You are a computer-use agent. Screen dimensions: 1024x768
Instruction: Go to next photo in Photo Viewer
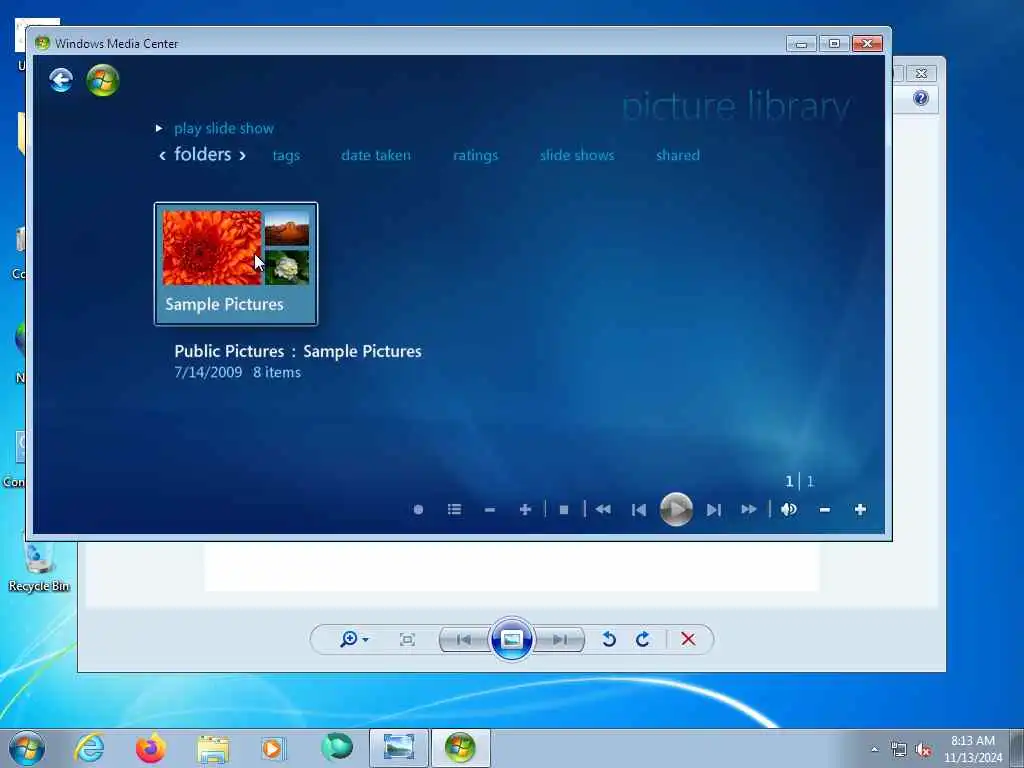[x=560, y=639]
